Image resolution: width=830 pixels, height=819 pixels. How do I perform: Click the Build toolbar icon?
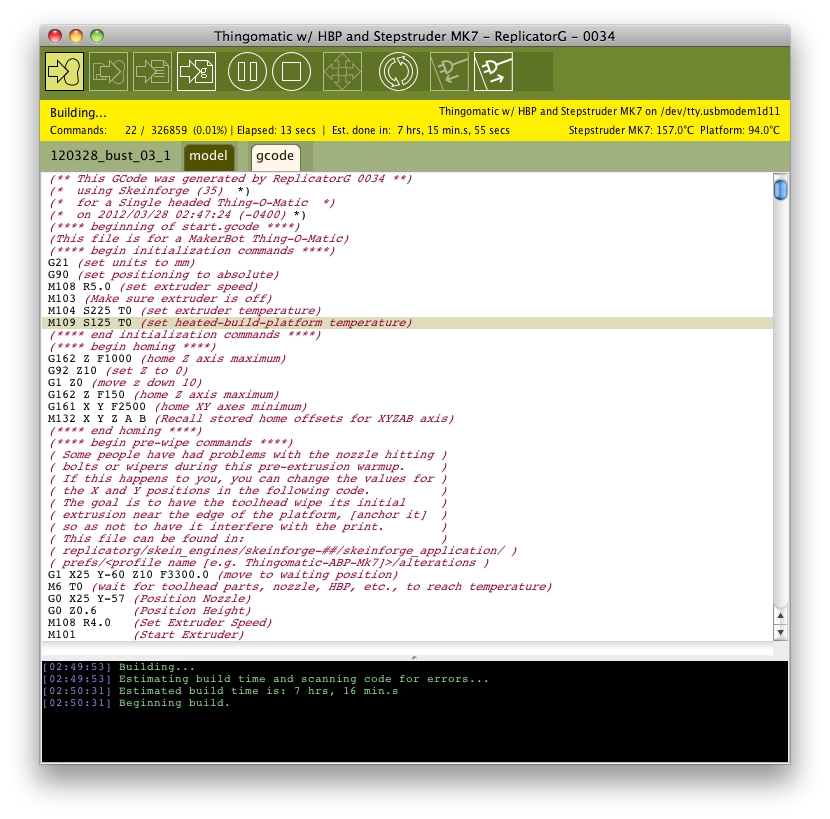click(64, 71)
